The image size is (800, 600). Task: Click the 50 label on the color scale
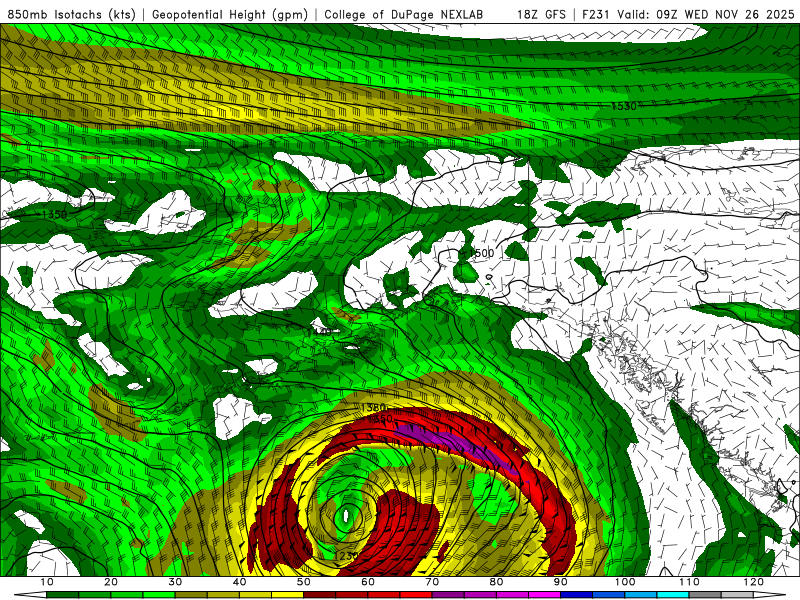[x=304, y=582]
